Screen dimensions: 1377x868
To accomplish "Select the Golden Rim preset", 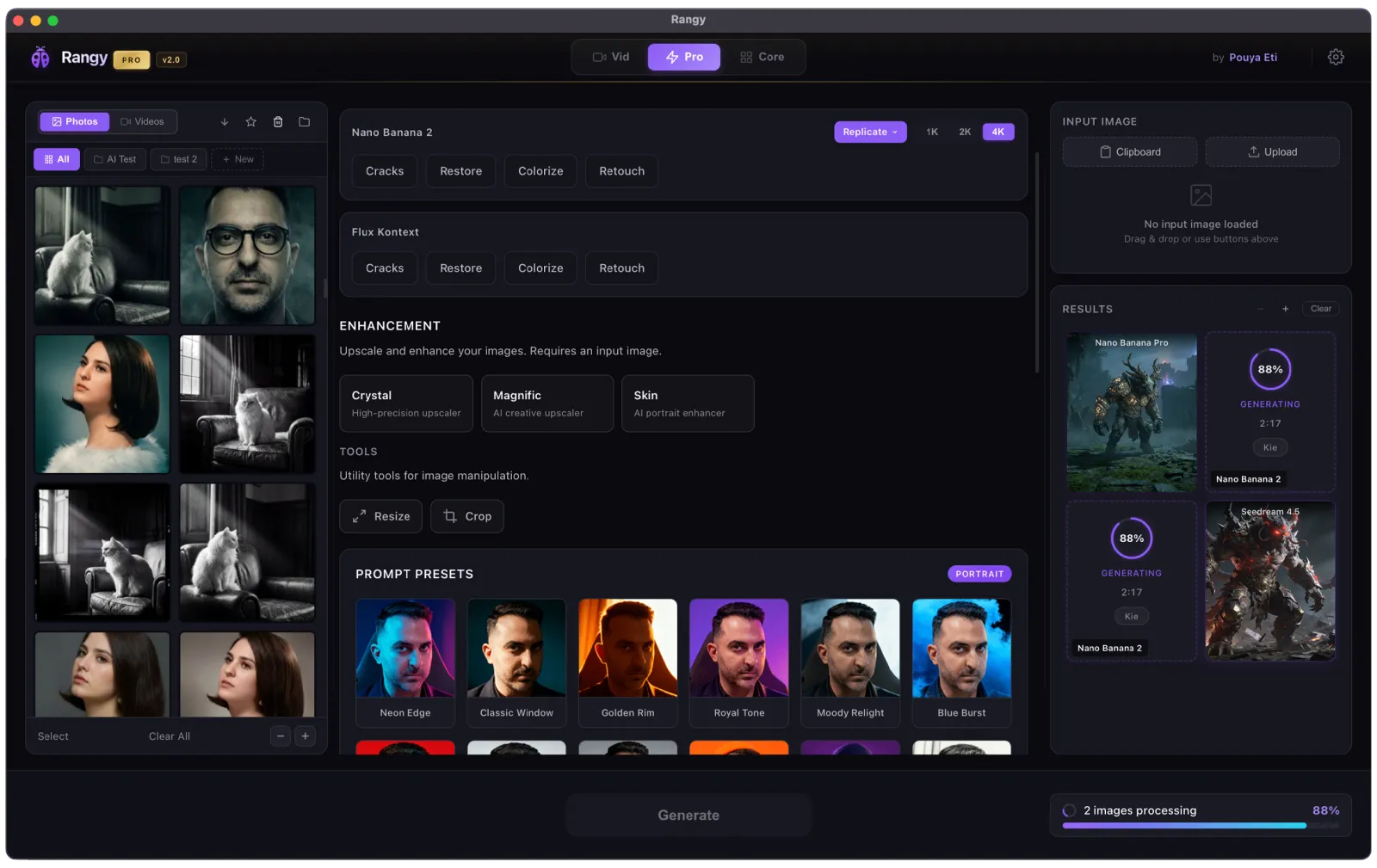I will [627, 663].
